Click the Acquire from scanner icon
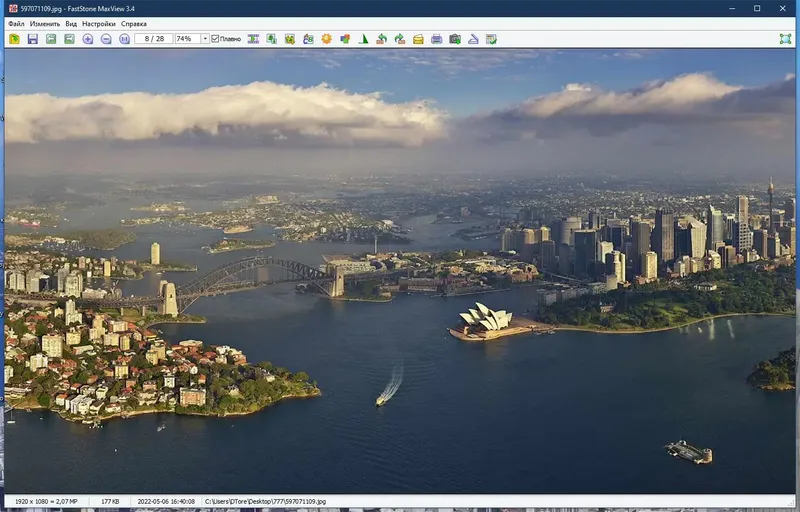 473,39
